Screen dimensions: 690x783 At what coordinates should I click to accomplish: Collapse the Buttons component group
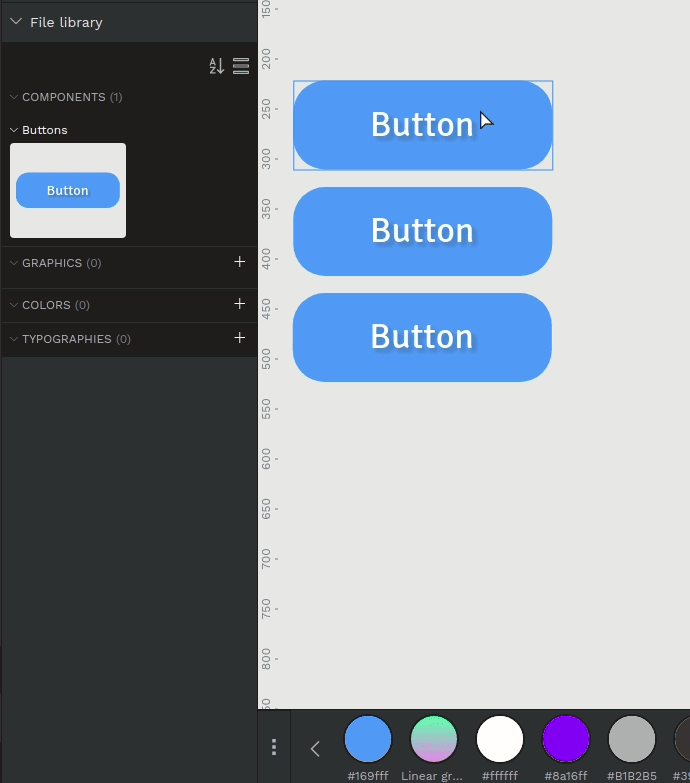click(14, 130)
